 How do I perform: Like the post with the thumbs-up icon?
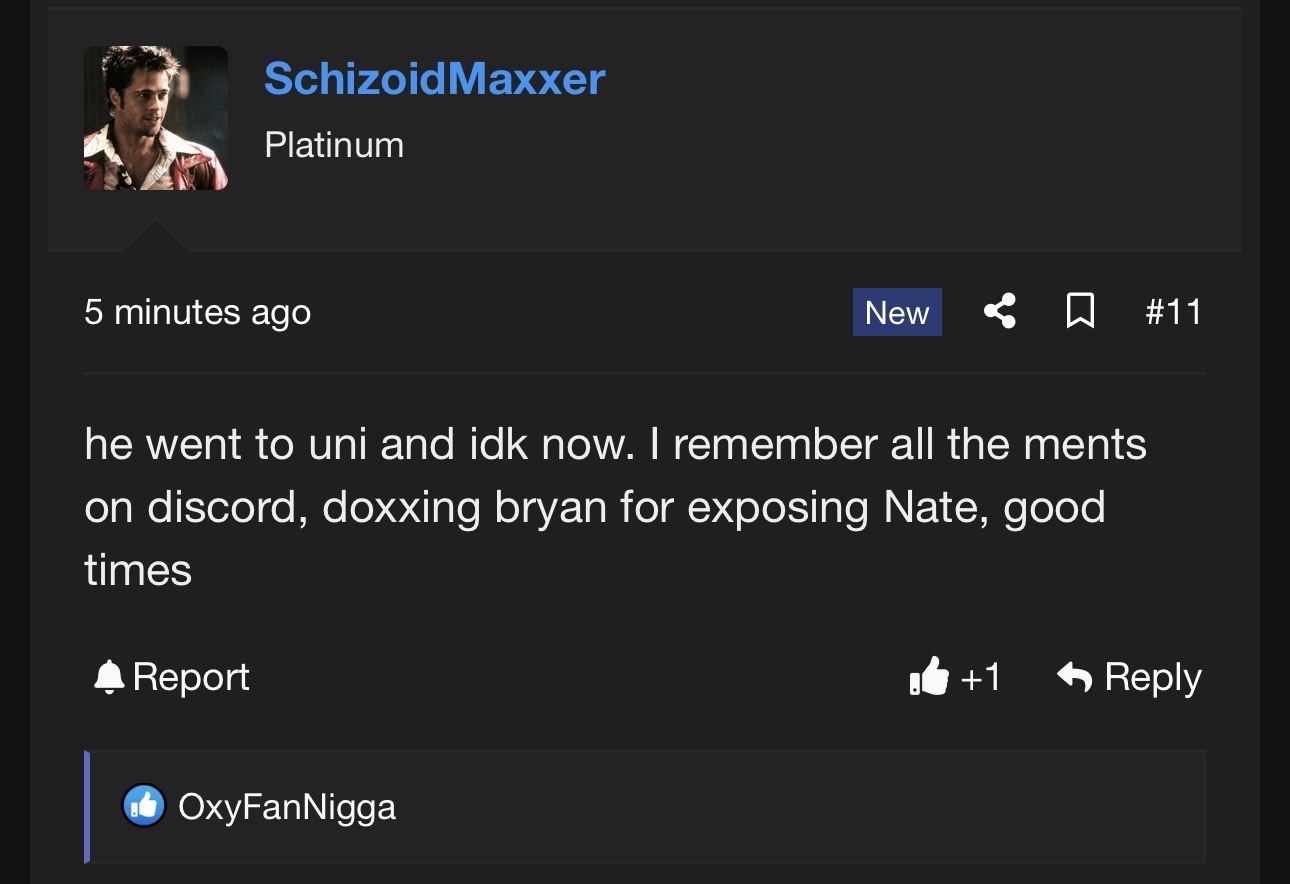tap(929, 677)
